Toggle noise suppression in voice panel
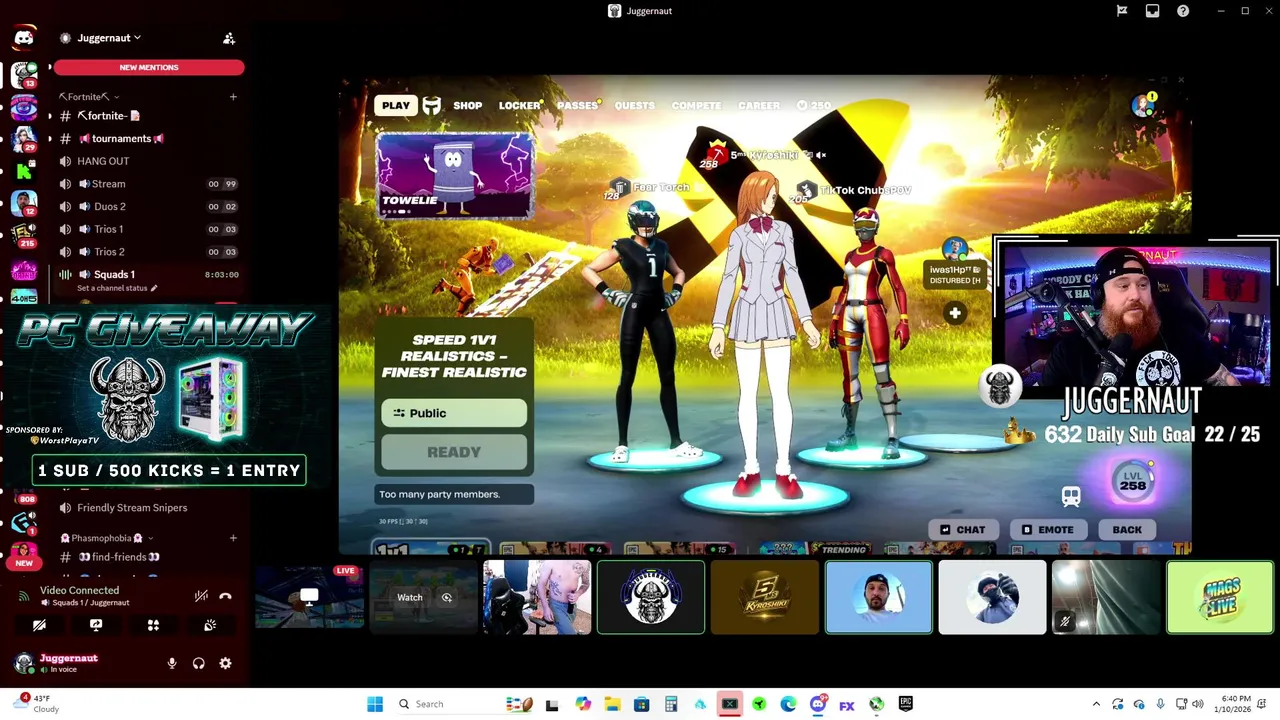This screenshot has width=1280, height=720. 201,596
